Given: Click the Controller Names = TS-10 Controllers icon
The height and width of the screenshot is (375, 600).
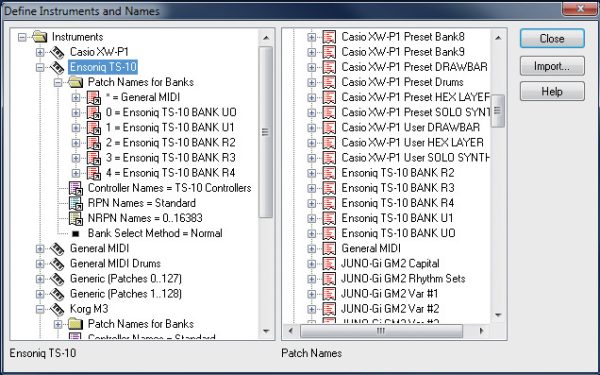Looking at the screenshot, I should (x=75, y=188).
